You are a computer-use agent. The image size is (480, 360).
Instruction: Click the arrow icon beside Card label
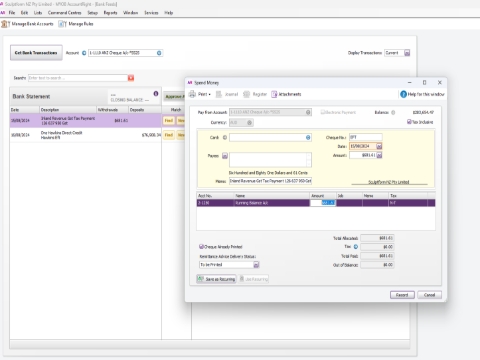(x=225, y=137)
